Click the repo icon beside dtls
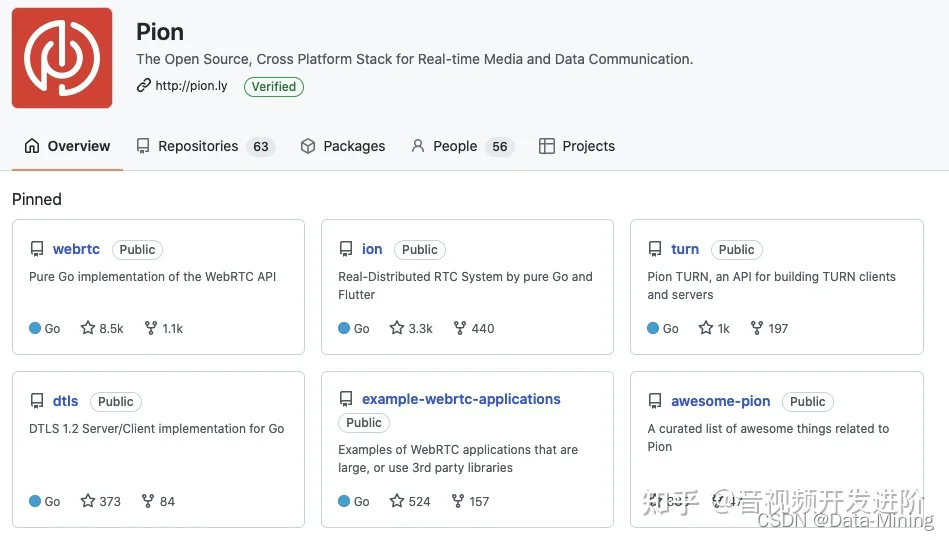949x540 pixels. 37,401
